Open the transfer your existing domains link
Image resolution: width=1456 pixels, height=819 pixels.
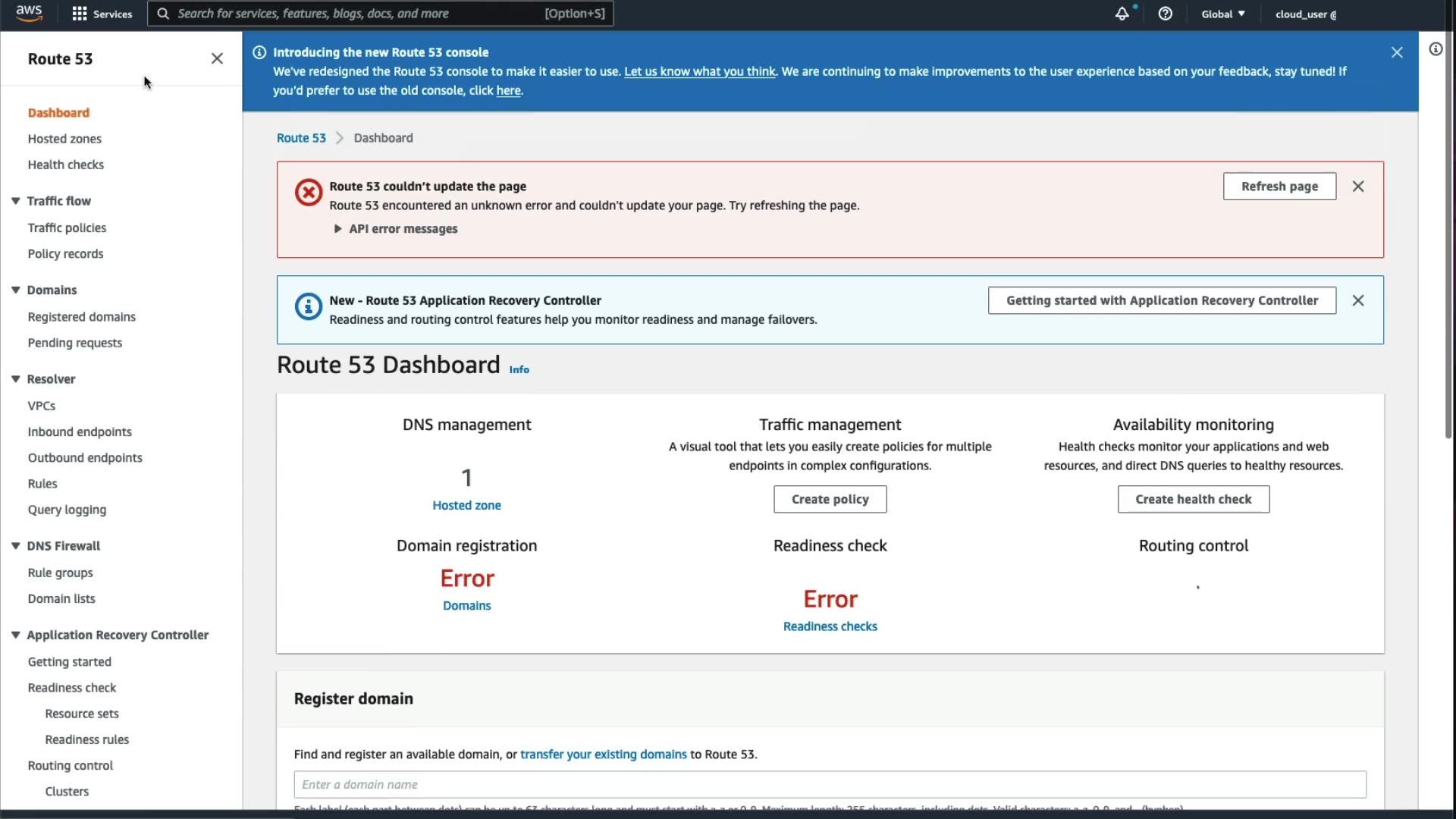(x=603, y=755)
